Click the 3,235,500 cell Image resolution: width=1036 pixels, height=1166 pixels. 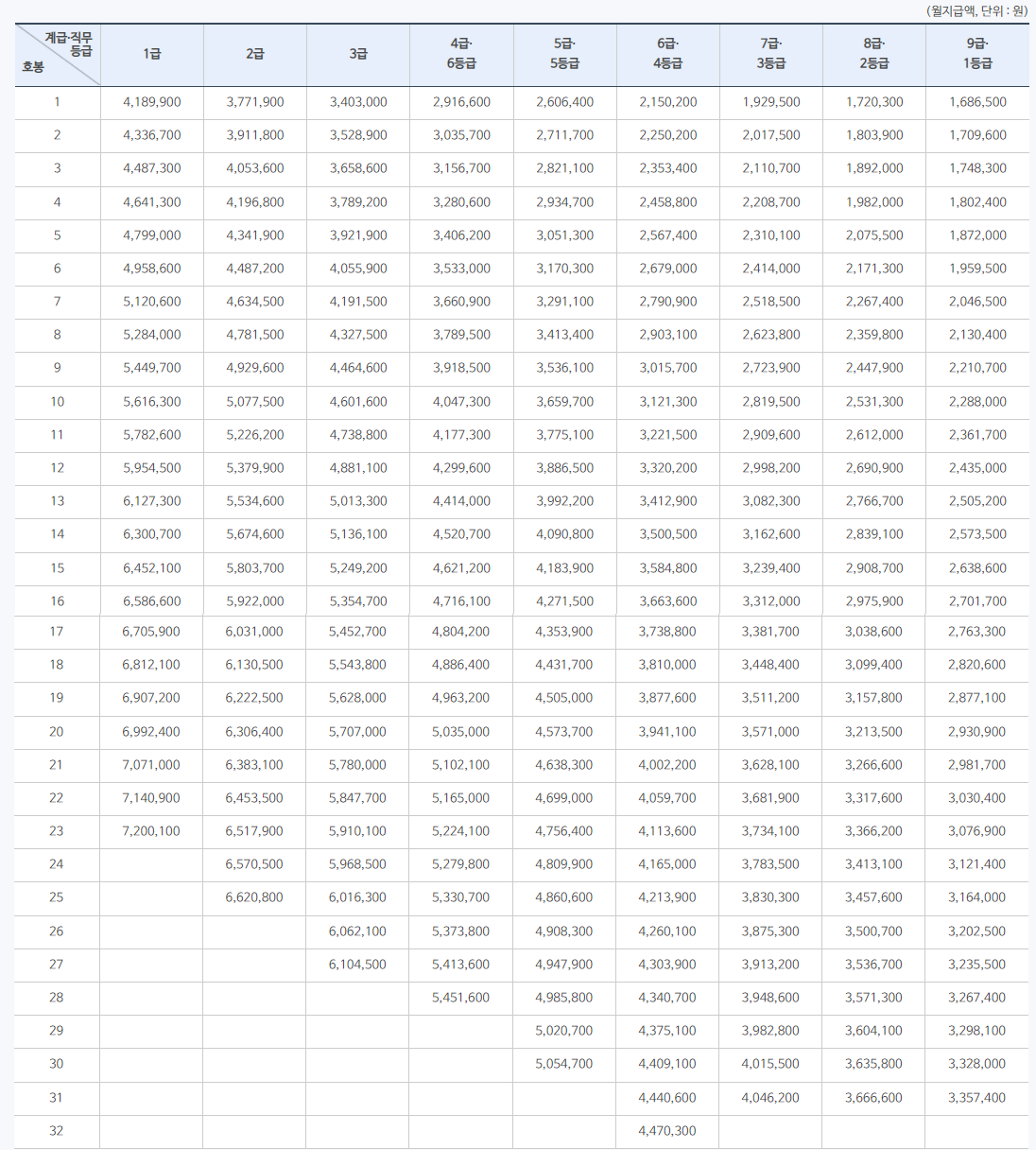(x=976, y=965)
